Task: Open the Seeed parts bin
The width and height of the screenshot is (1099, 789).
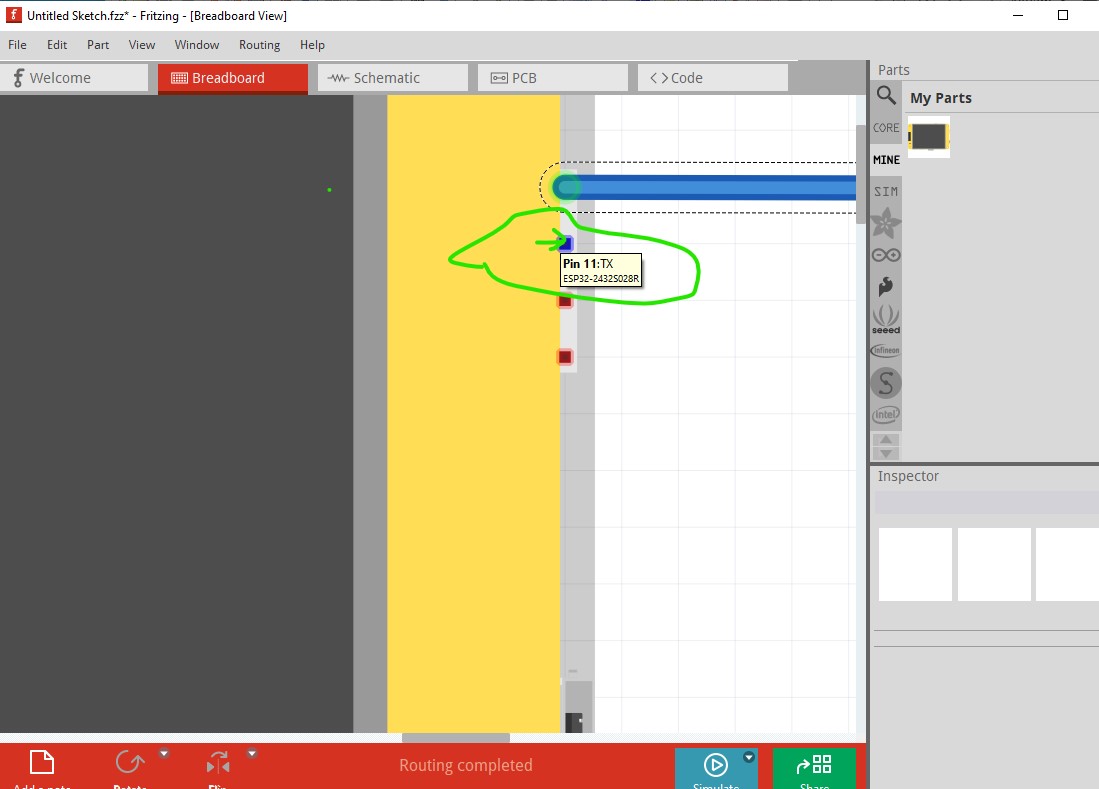Action: click(x=886, y=320)
